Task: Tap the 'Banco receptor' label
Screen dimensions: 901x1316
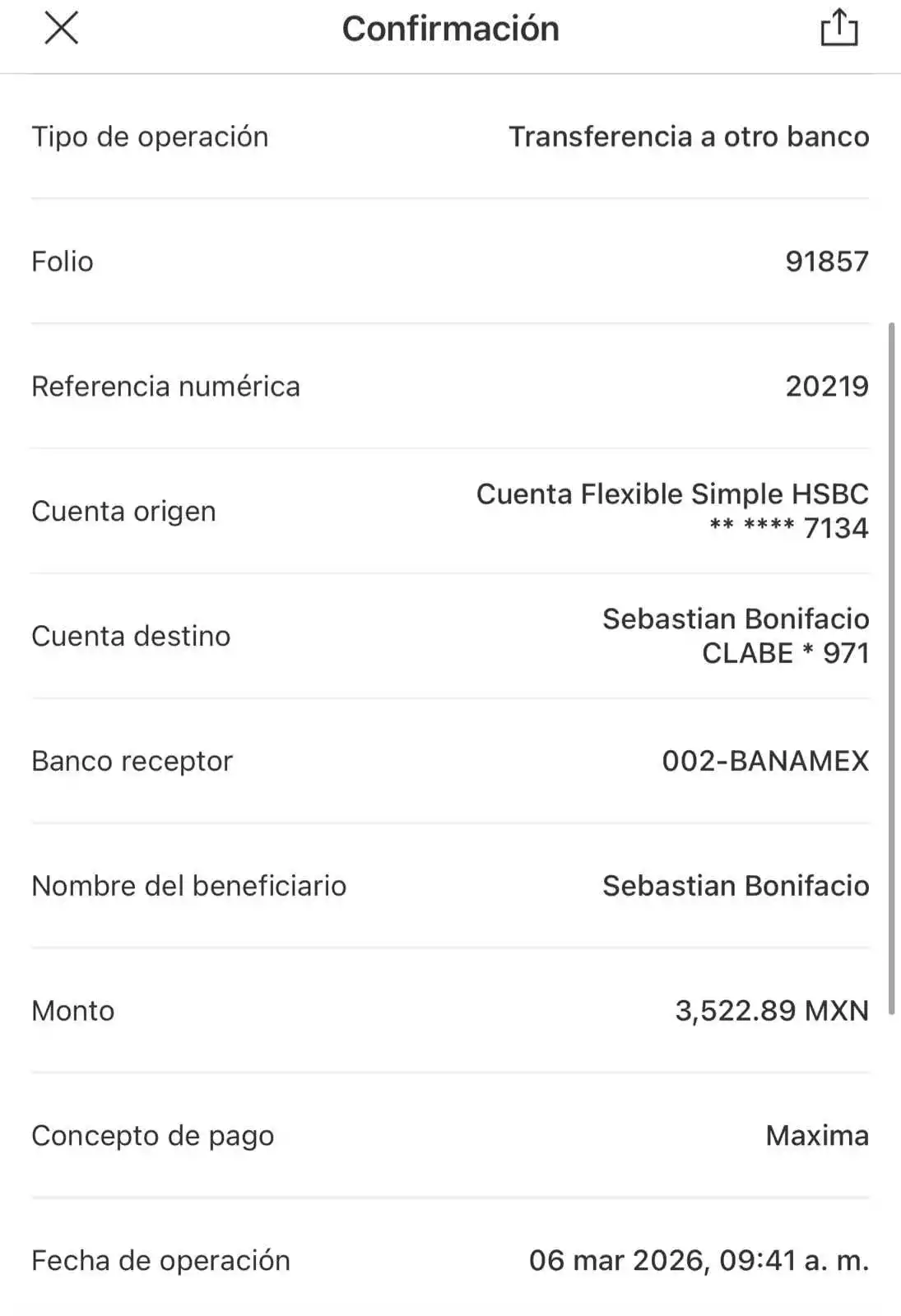Action: pyautogui.click(x=132, y=761)
